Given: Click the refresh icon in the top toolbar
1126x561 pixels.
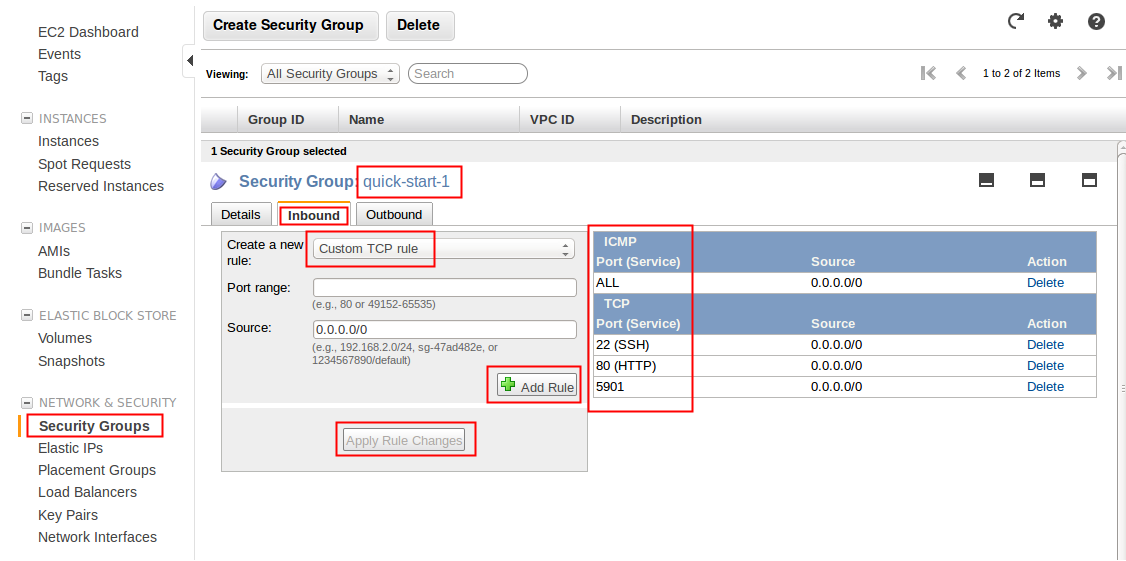Looking at the screenshot, I should click(1016, 21).
